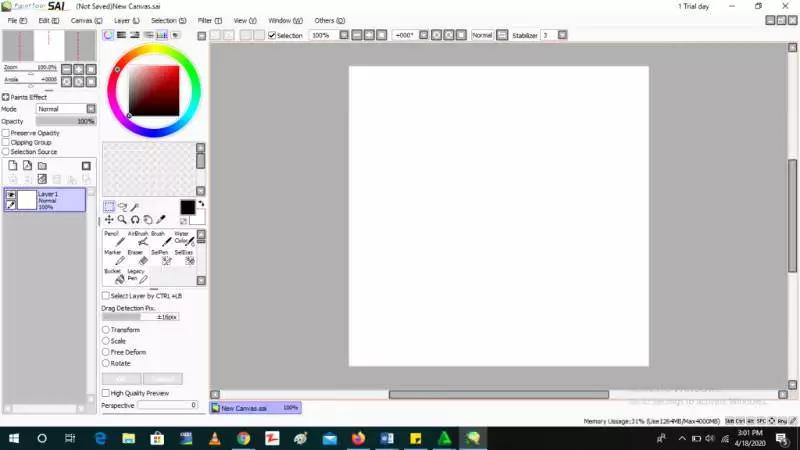Select the Magic Wand tool

coord(135,207)
